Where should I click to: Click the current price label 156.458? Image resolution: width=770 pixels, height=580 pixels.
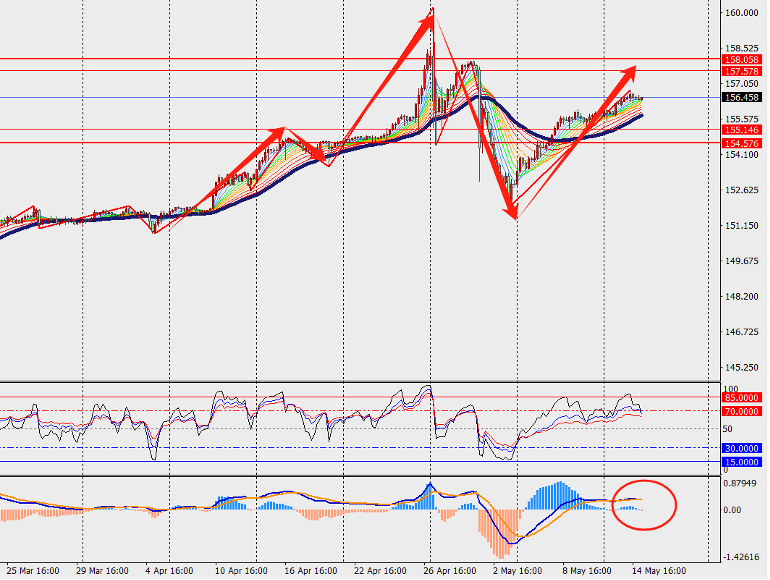click(742, 97)
